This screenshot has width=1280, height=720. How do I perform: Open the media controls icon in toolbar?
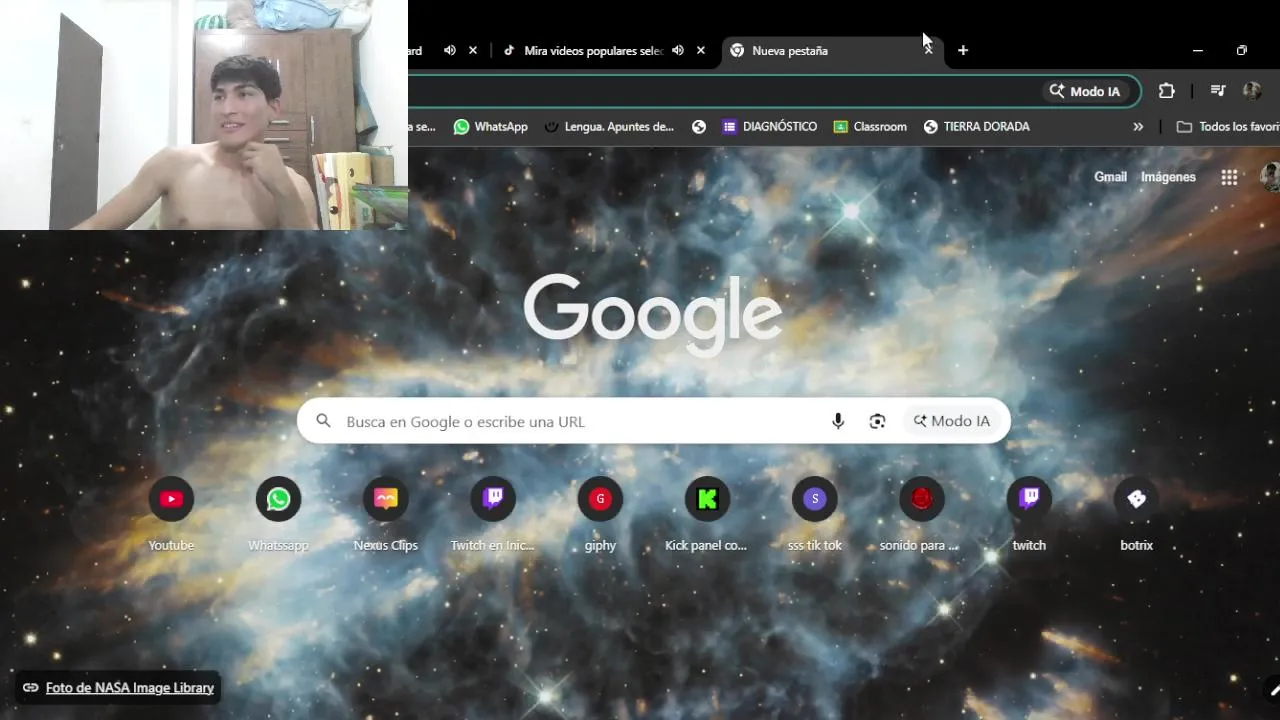pyautogui.click(x=1217, y=91)
